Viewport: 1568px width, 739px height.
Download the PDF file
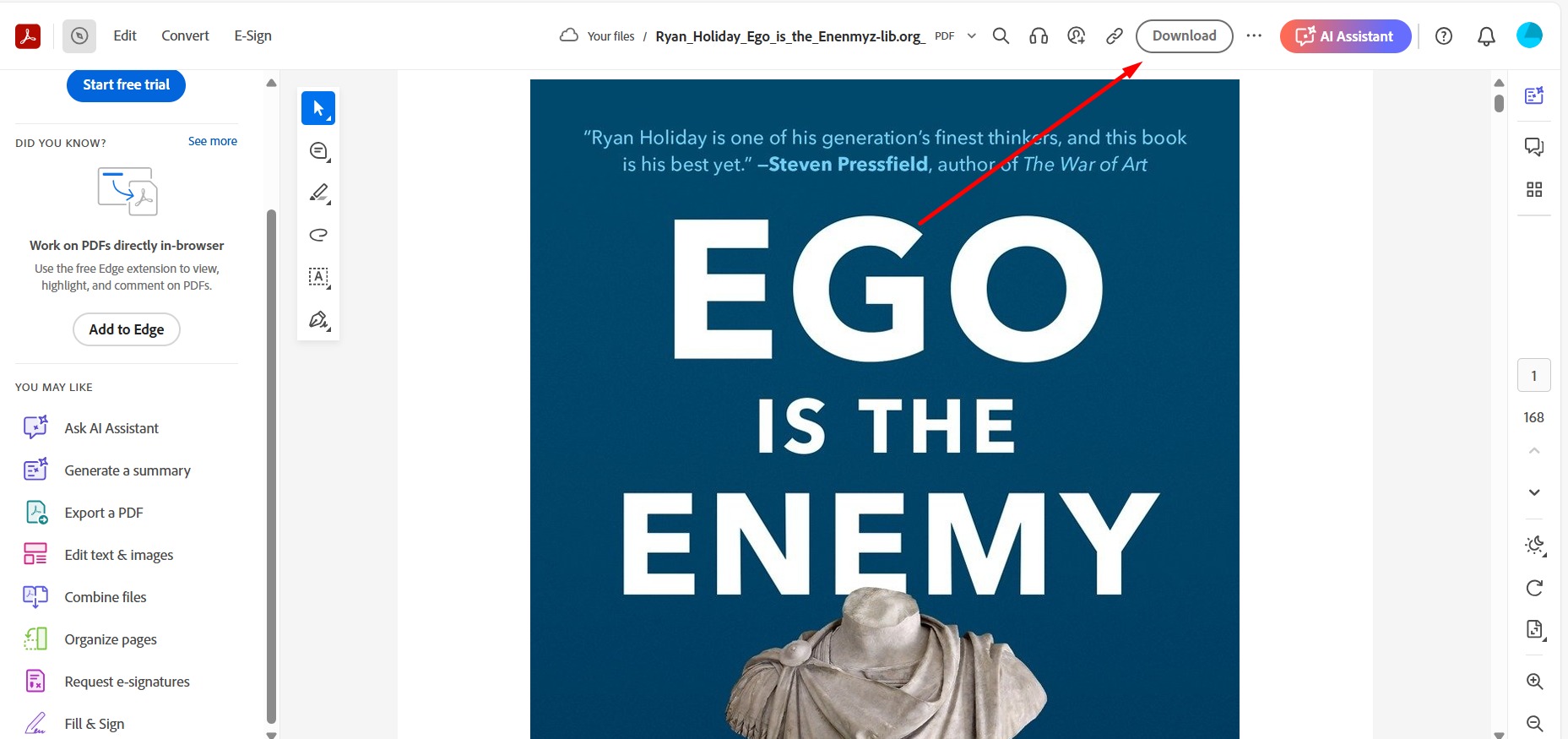click(x=1184, y=35)
